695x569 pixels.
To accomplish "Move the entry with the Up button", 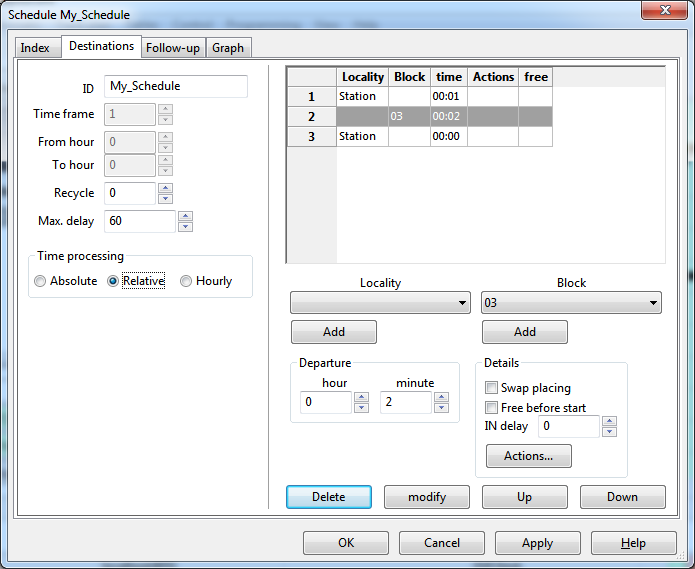I will [x=524, y=497].
